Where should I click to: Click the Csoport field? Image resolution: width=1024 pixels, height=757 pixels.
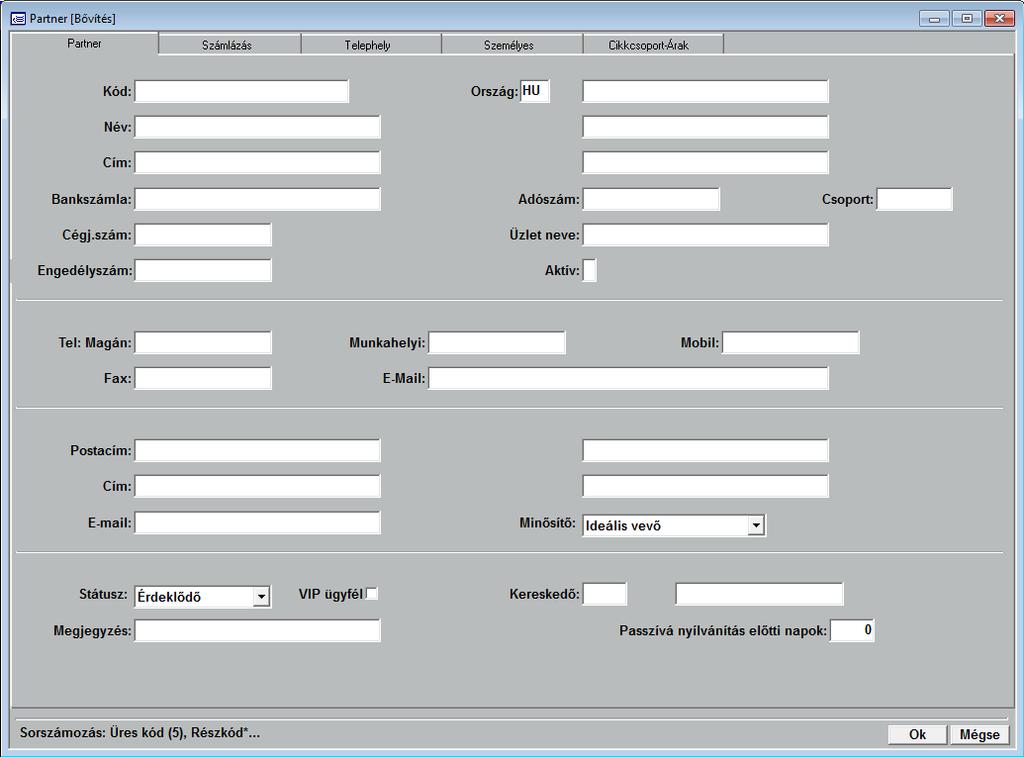(914, 199)
